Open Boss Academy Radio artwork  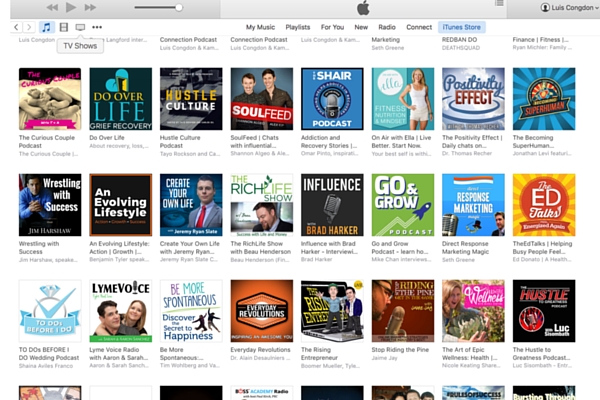click(x=262, y=393)
